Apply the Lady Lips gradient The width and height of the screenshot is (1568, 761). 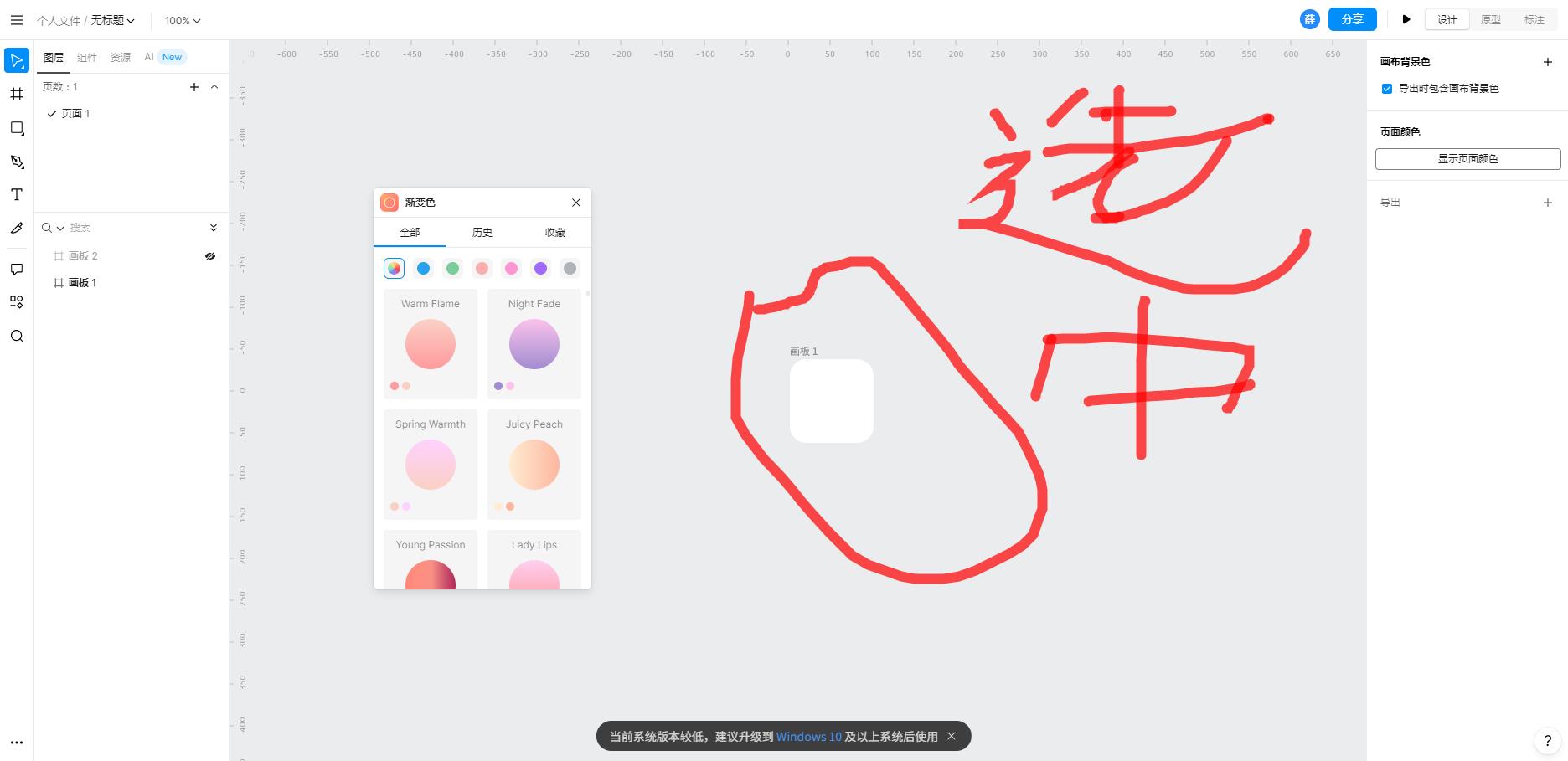pos(534,559)
